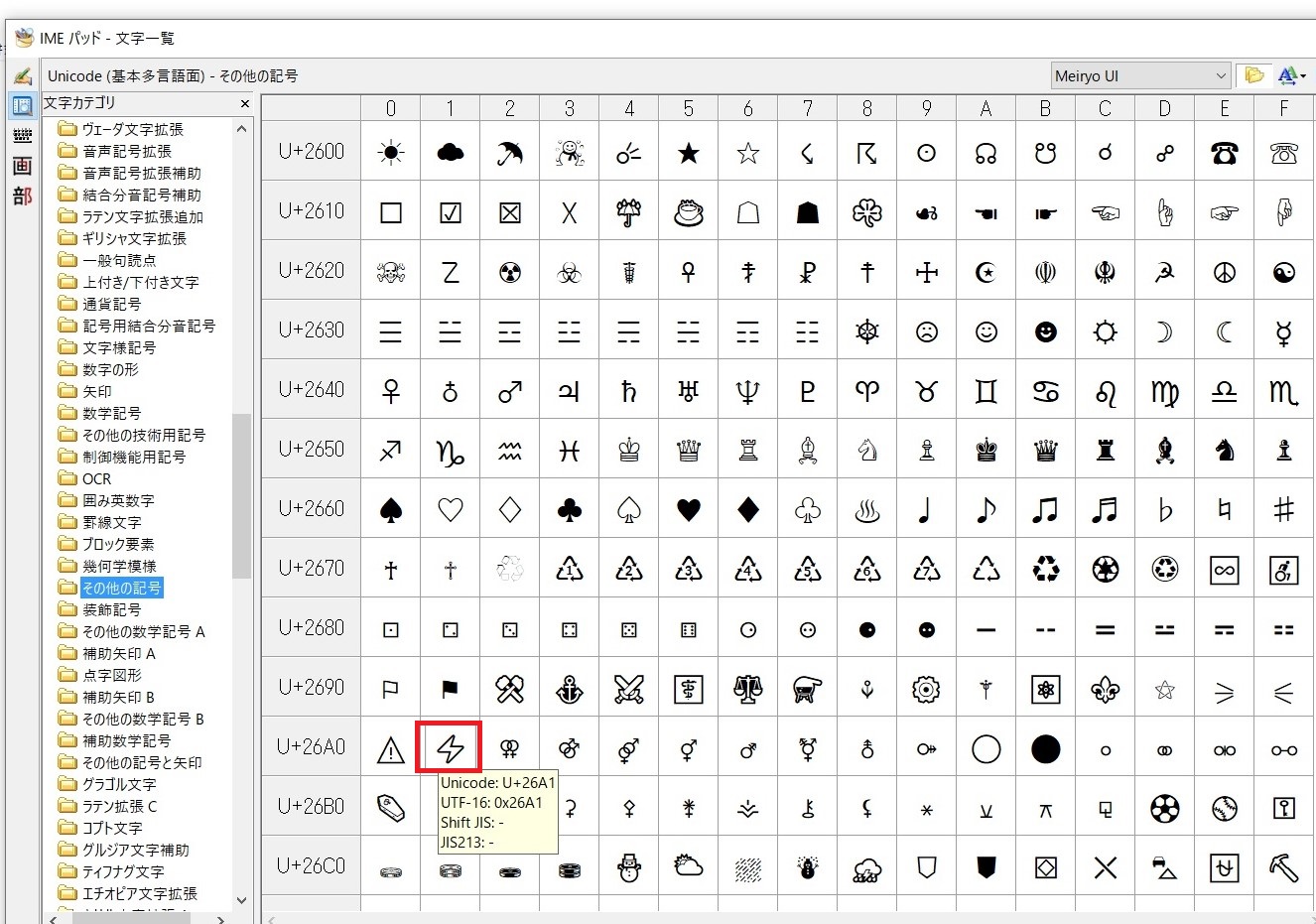Click the font size 'A' icon
Screen dimensions: 1316x924
pos(1287,76)
